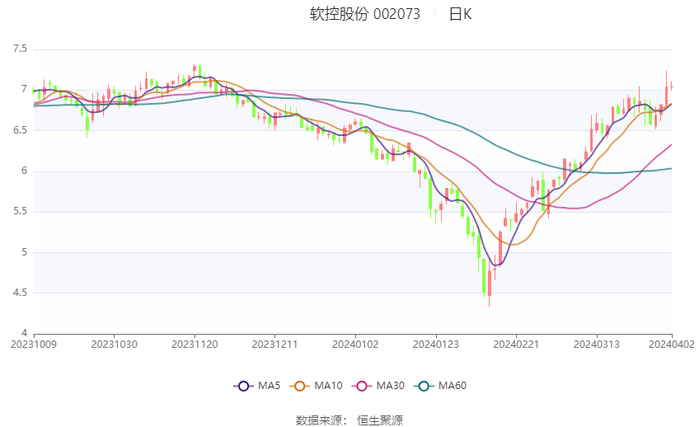Select the 20231211 date on the axis
The height and width of the screenshot is (427, 700).
tap(275, 343)
